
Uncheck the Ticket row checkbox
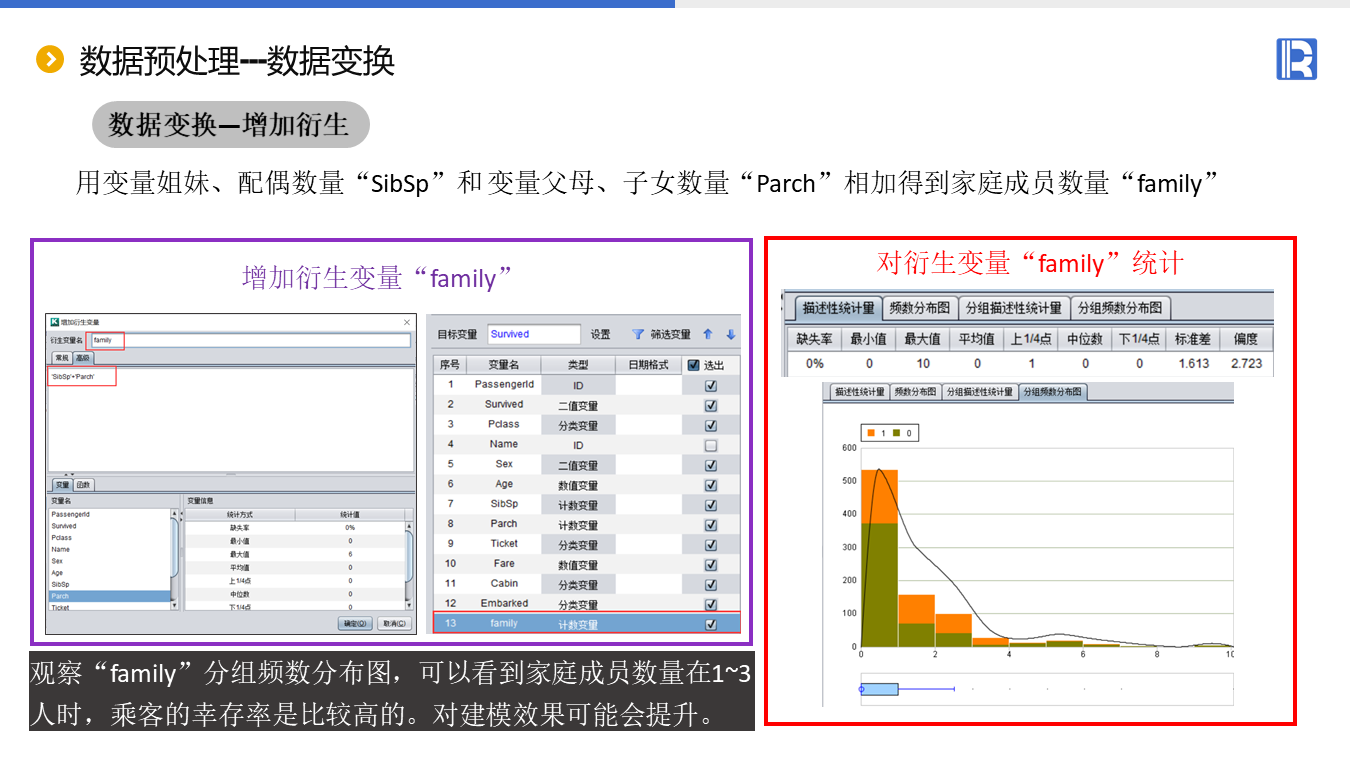[x=711, y=545]
